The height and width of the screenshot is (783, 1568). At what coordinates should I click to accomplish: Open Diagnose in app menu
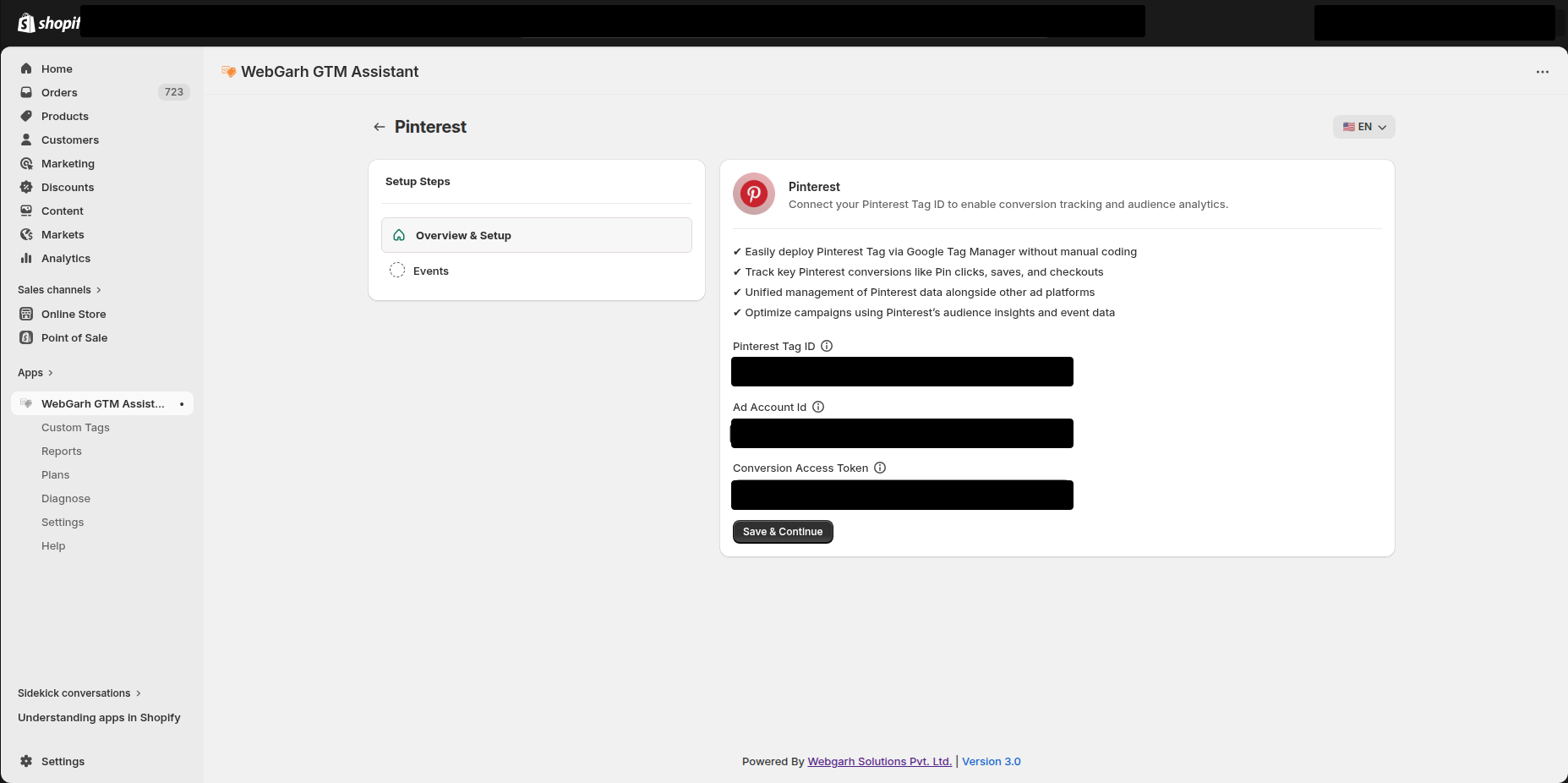coord(66,499)
